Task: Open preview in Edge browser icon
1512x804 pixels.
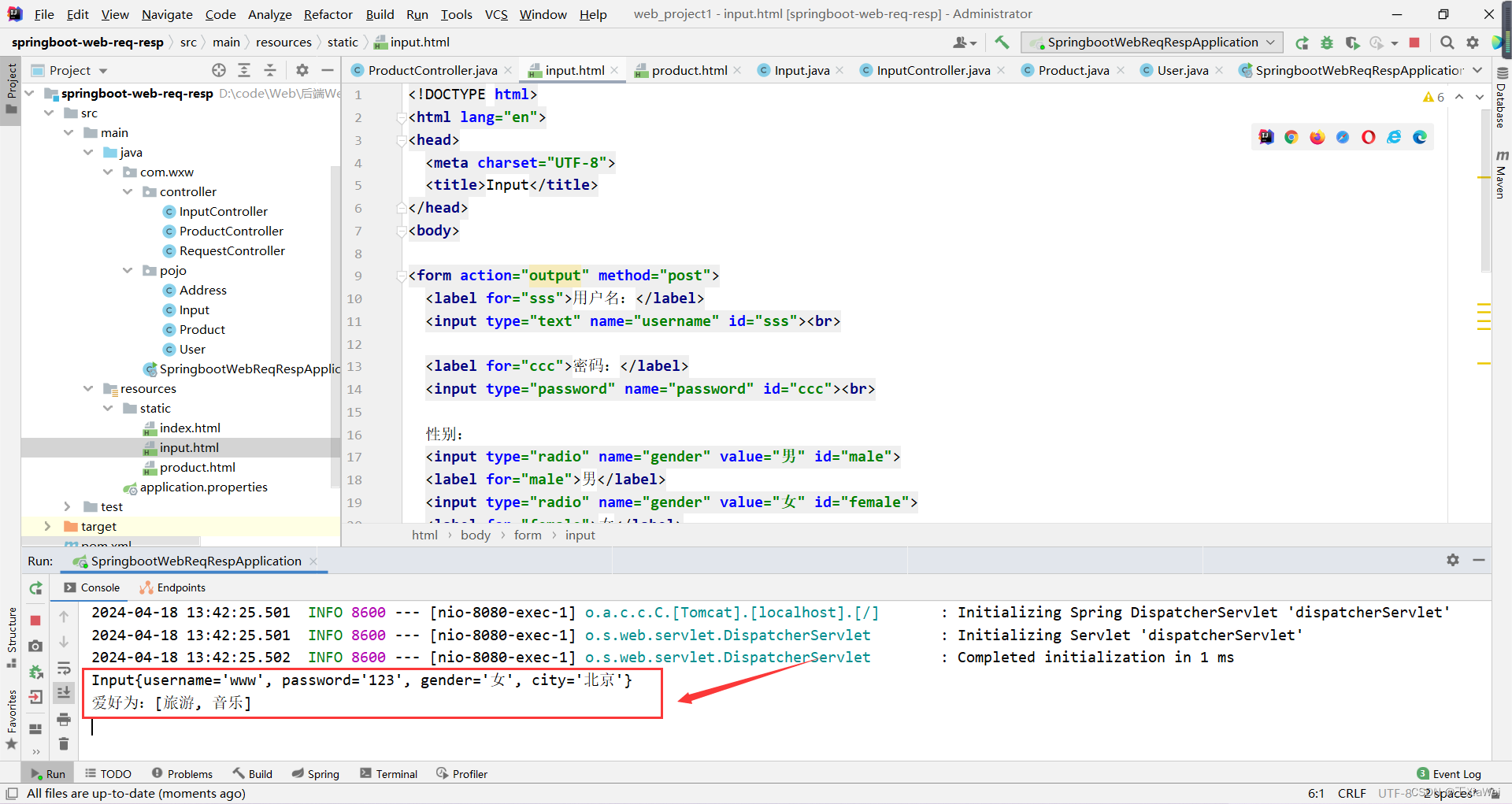Action: 1420,137
